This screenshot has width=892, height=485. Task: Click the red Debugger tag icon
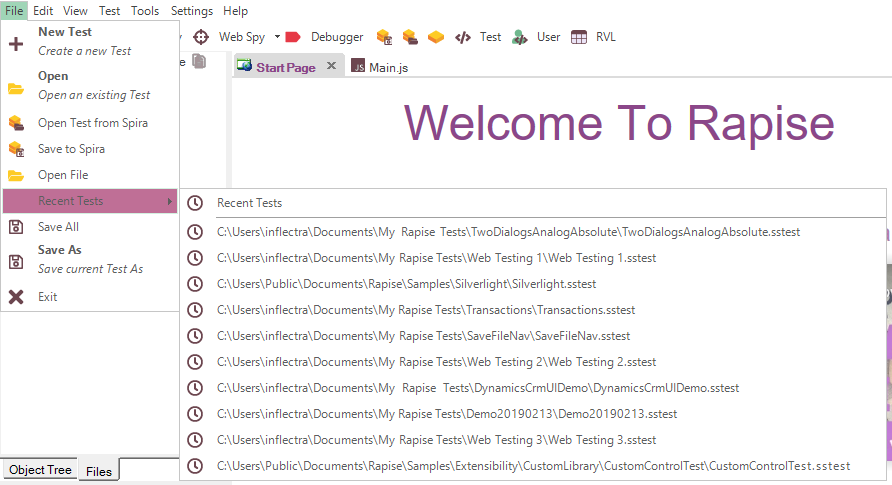coord(292,37)
